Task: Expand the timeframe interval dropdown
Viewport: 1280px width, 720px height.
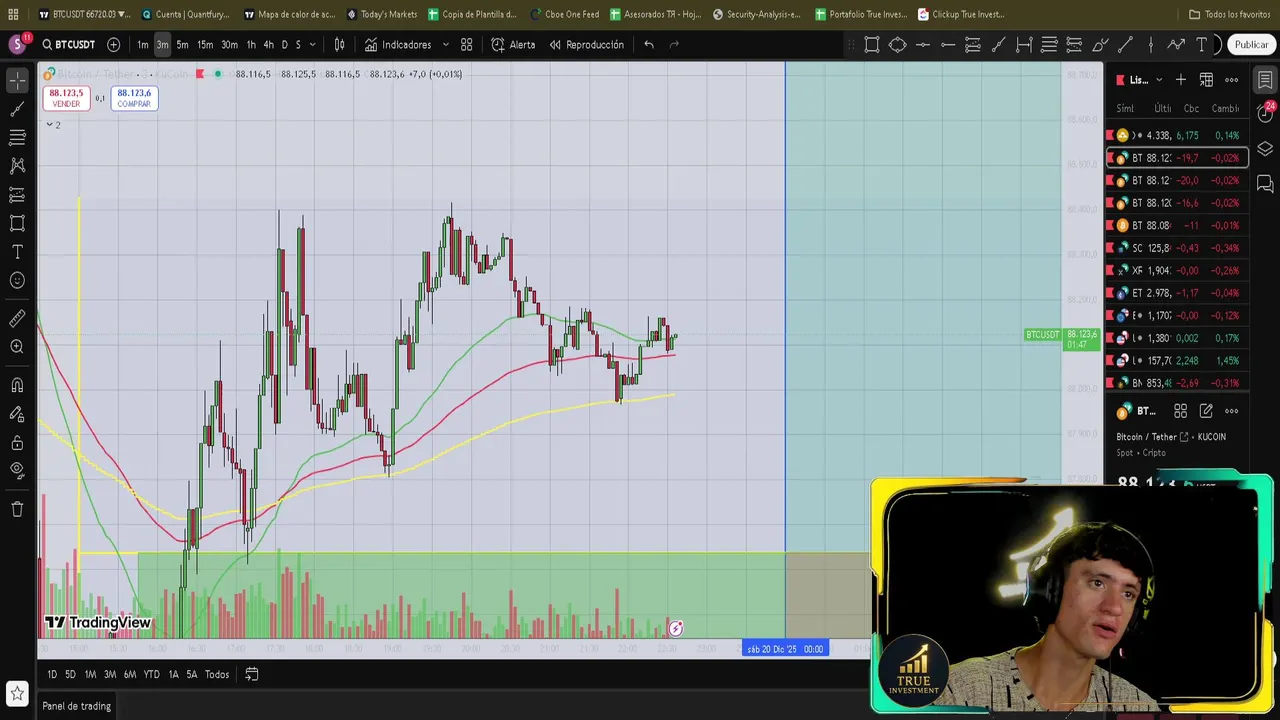Action: [x=312, y=45]
